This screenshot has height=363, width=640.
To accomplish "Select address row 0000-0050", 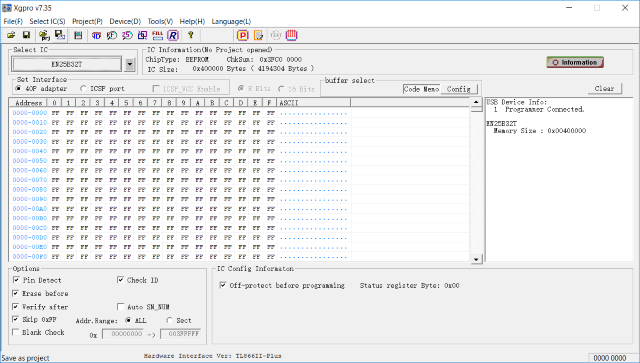I will click(30, 160).
